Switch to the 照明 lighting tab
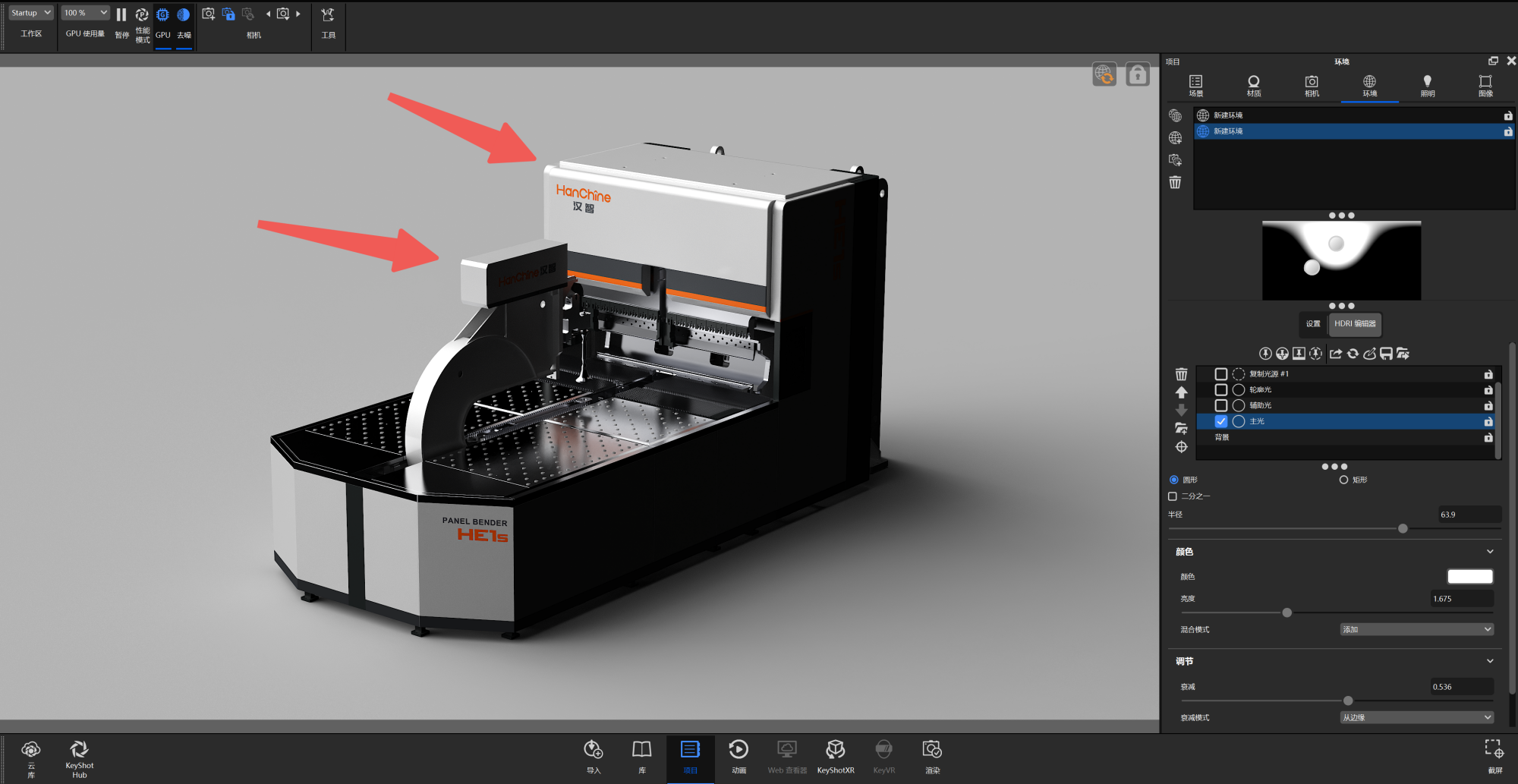Viewport: 1518px width, 784px height. 1427,85
